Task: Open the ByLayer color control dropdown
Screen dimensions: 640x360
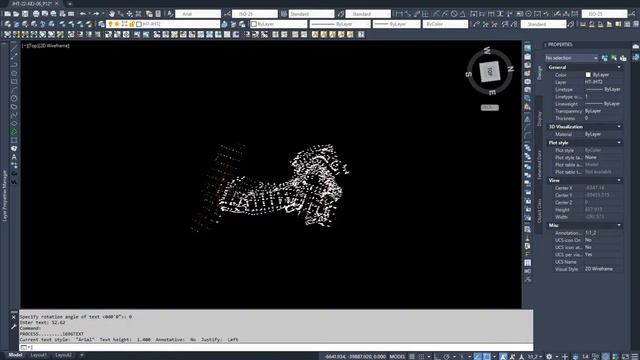Action: [278, 24]
